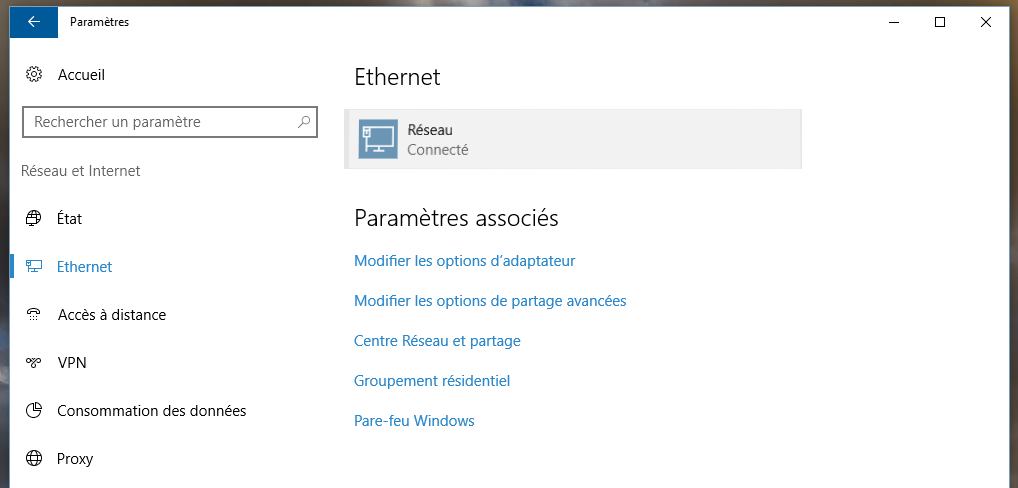The image size is (1018, 488).
Task: Open the État settings page
Action: click(x=70, y=219)
